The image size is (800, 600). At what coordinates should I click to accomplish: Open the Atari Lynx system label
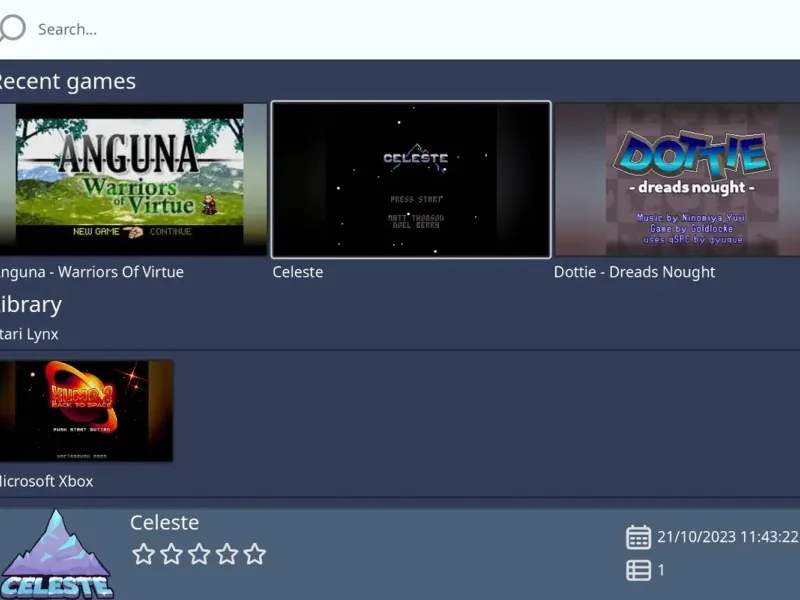(x=29, y=334)
